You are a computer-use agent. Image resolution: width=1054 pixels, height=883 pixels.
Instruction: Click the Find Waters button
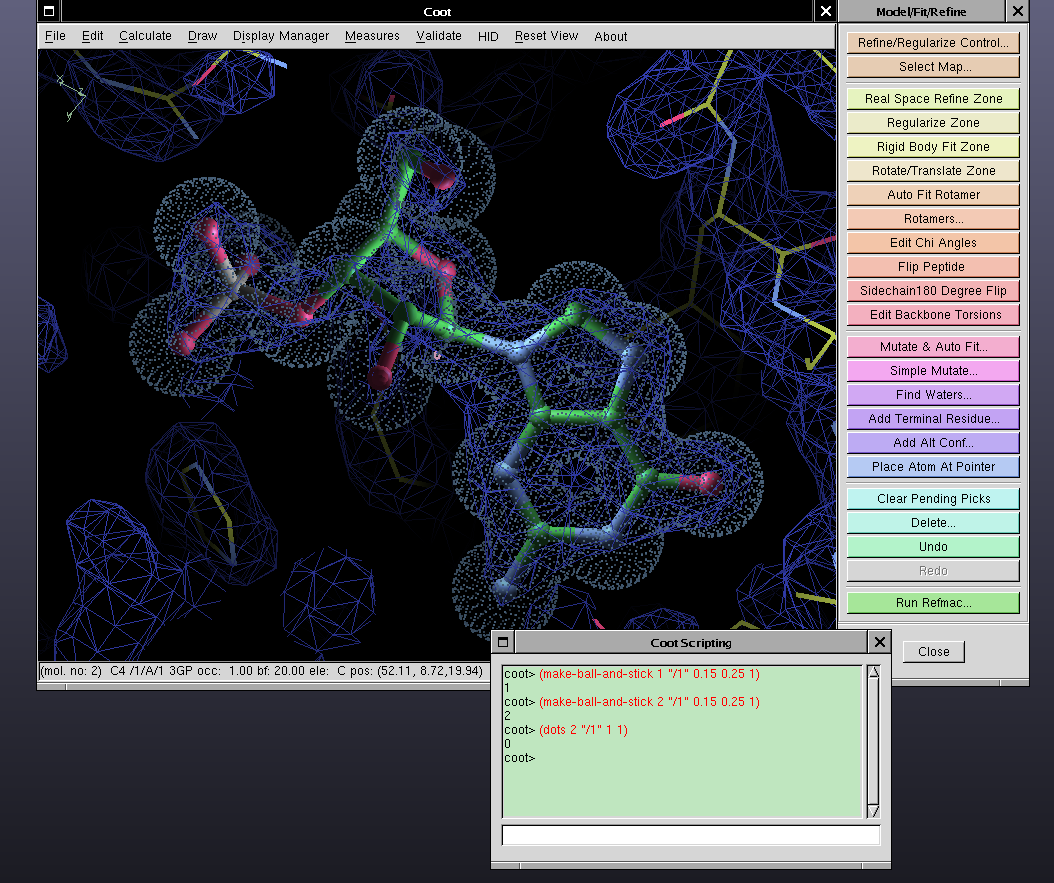coord(933,395)
